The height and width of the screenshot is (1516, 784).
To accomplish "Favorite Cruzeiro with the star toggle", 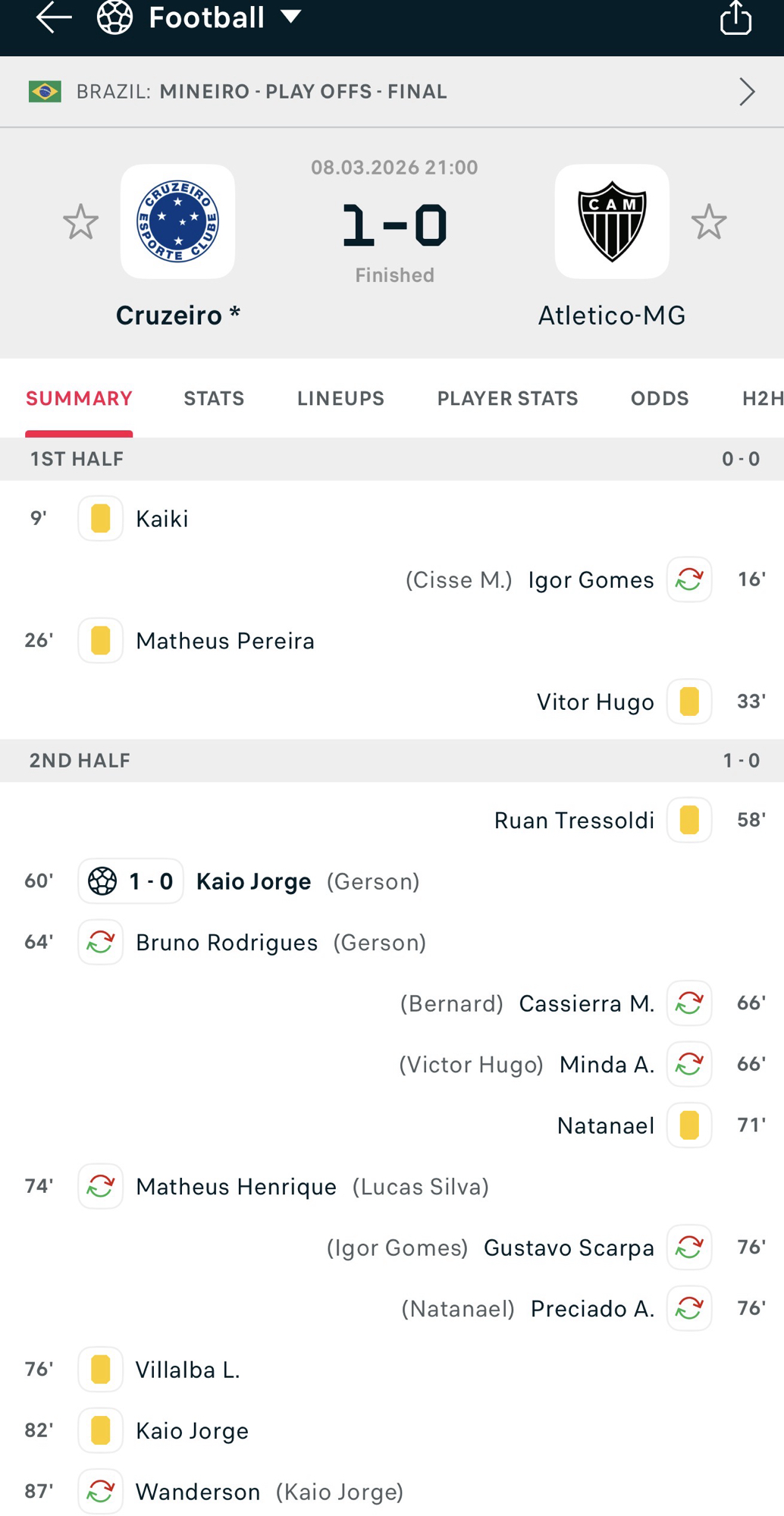I will 80,222.
